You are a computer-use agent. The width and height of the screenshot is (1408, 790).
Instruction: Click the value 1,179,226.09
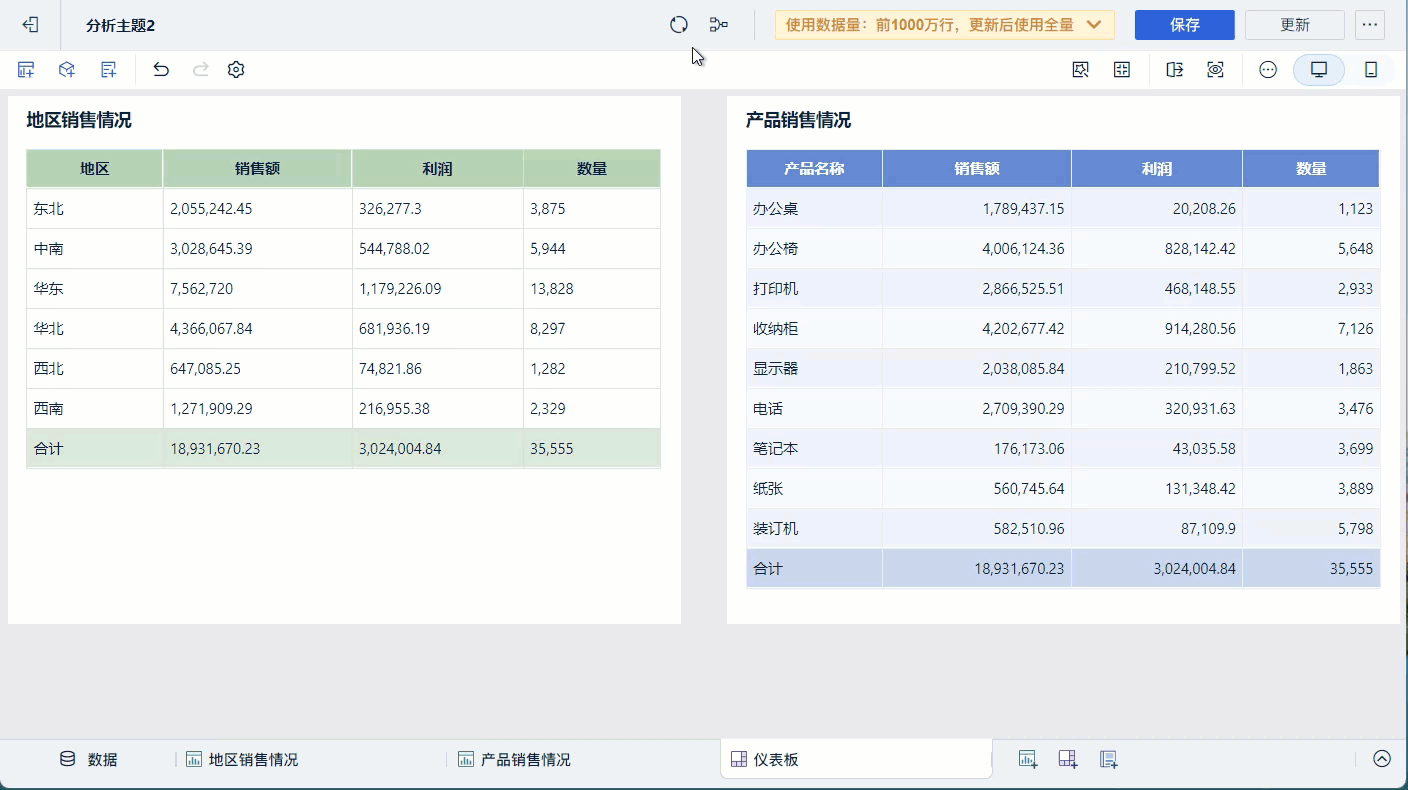[x=400, y=289]
